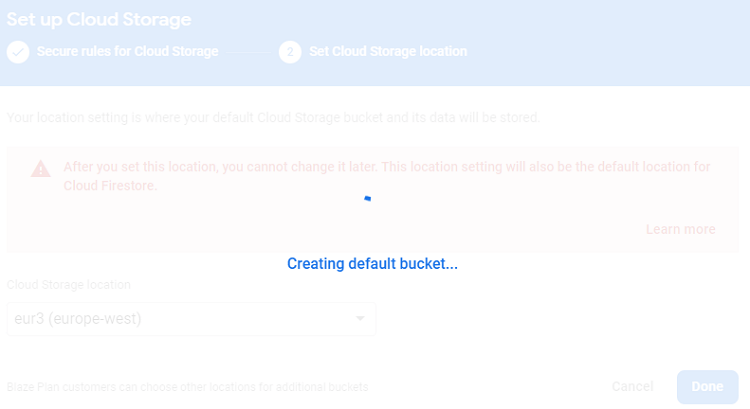Select Set Cloud Storage location step
Screen dimensions: 750x409
click(388, 52)
